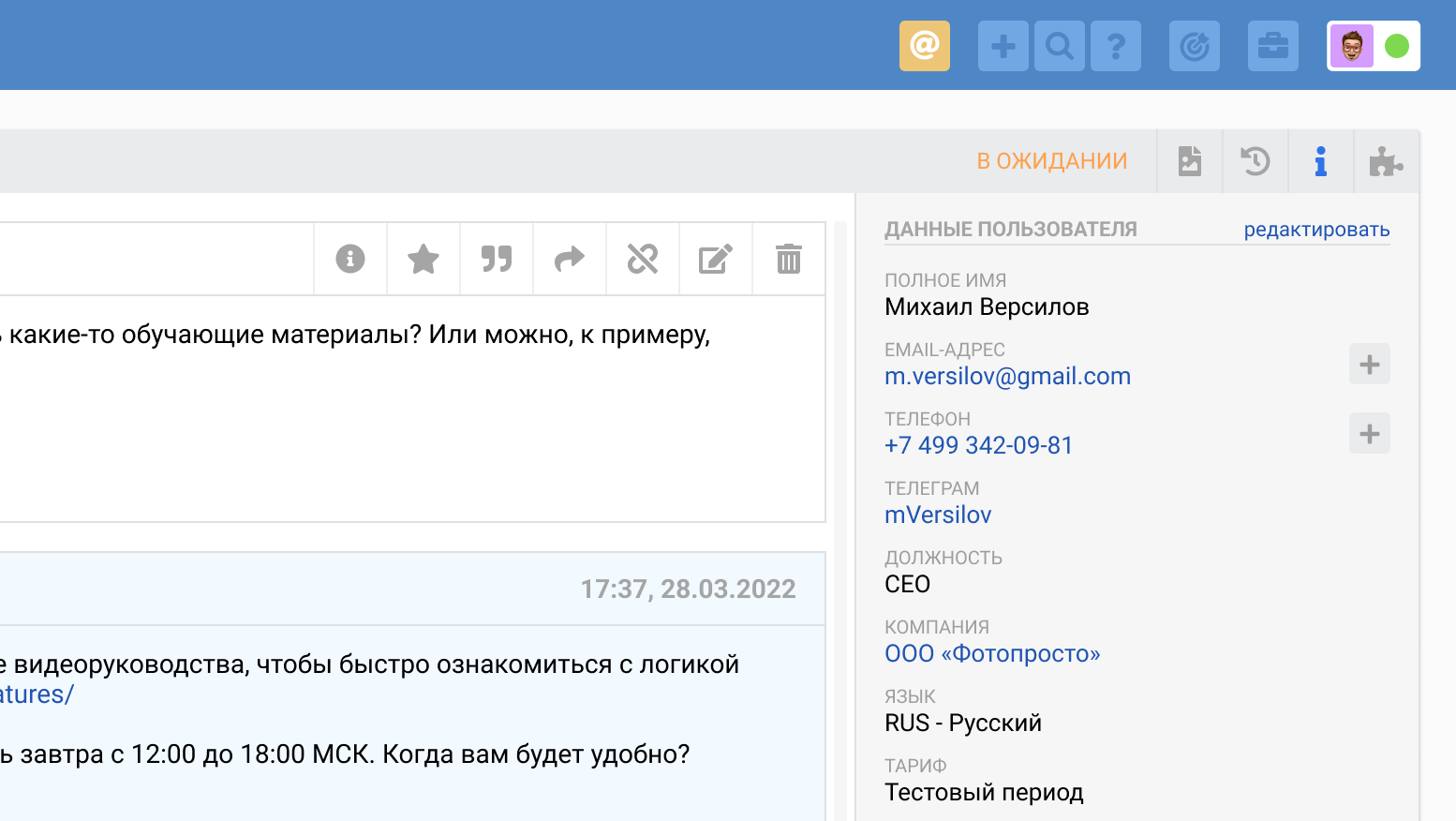View message details via the info icon
Viewport: 1456px width, 821px height.
click(349, 259)
